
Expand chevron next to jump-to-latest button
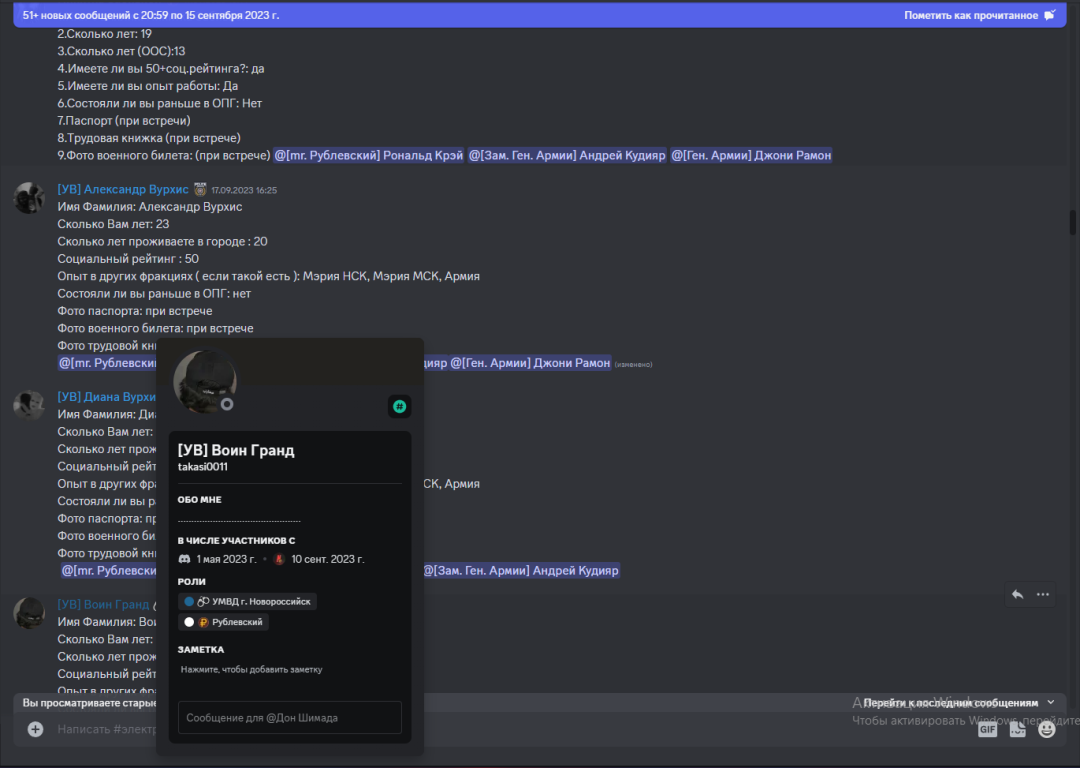point(1050,703)
